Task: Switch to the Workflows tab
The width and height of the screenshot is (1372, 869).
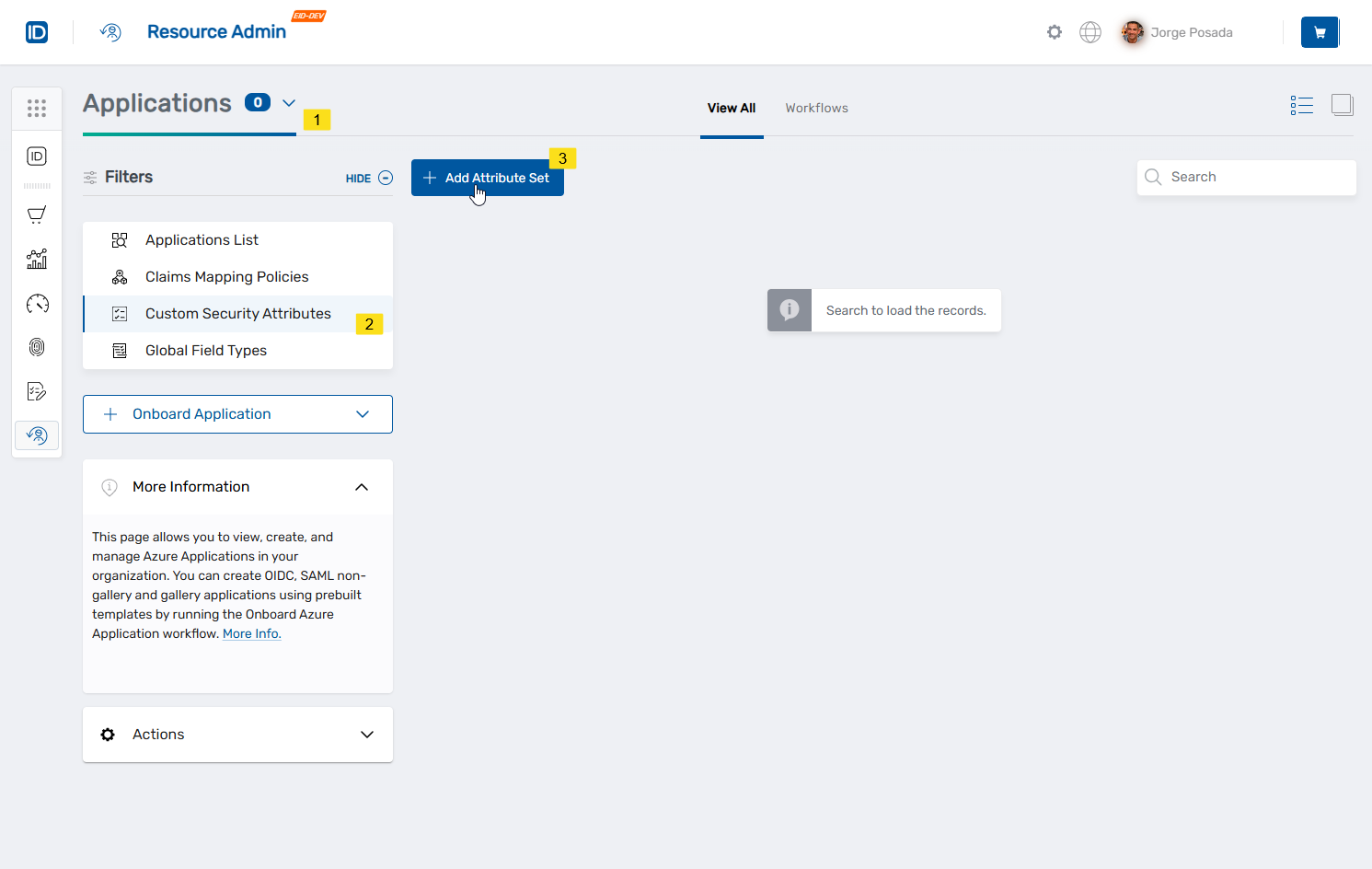Action: (x=816, y=108)
